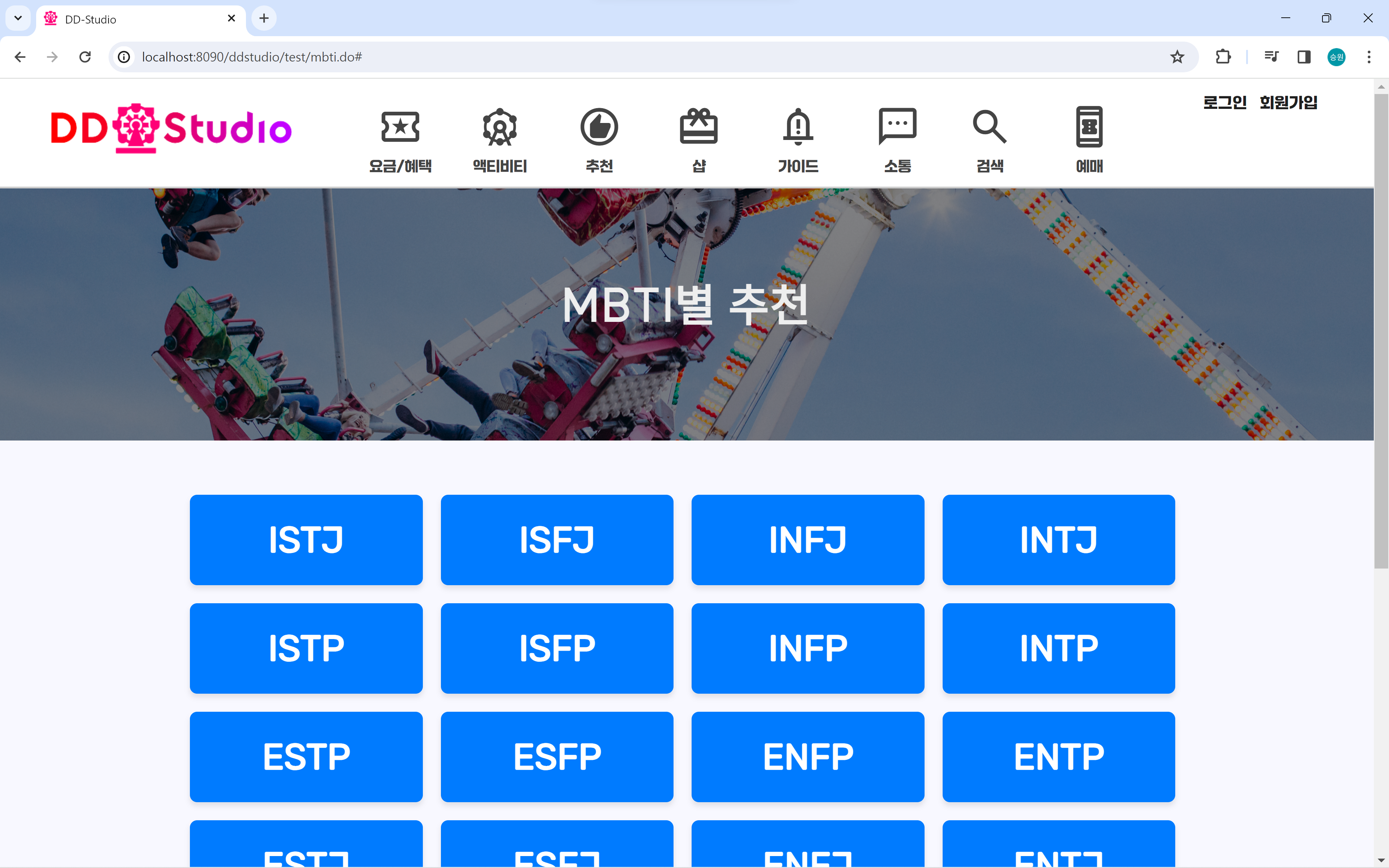View site information icon in address bar
1389x868 pixels.
tap(124, 57)
